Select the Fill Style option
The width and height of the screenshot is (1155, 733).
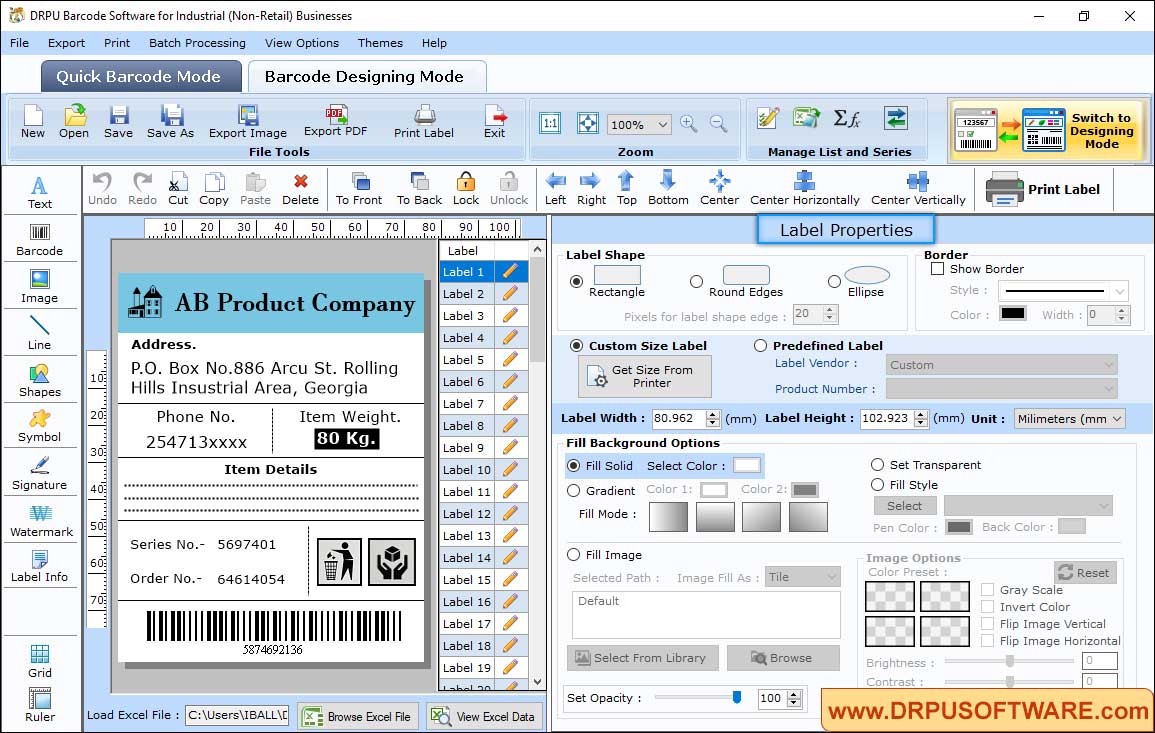[x=877, y=485]
